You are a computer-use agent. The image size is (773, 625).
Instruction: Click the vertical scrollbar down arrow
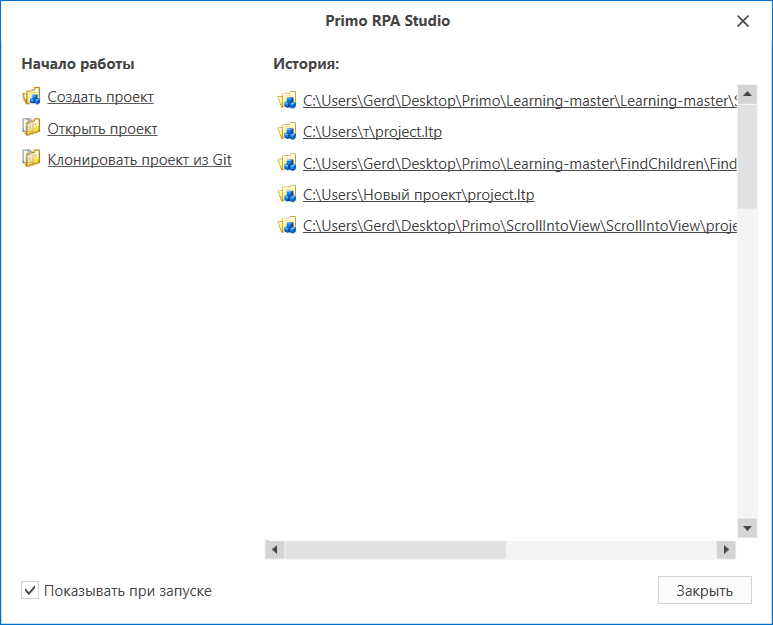747,528
